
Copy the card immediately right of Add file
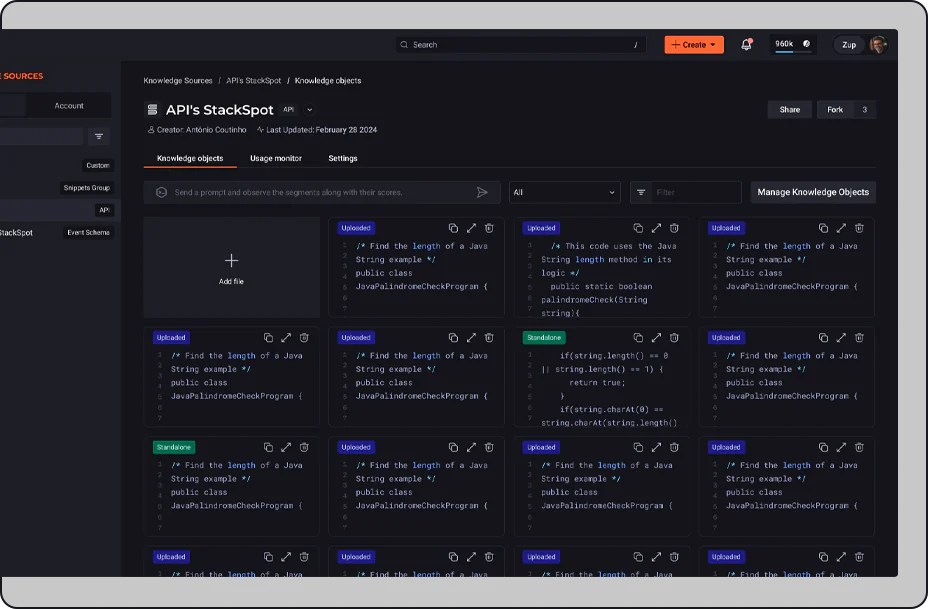tap(453, 228)
